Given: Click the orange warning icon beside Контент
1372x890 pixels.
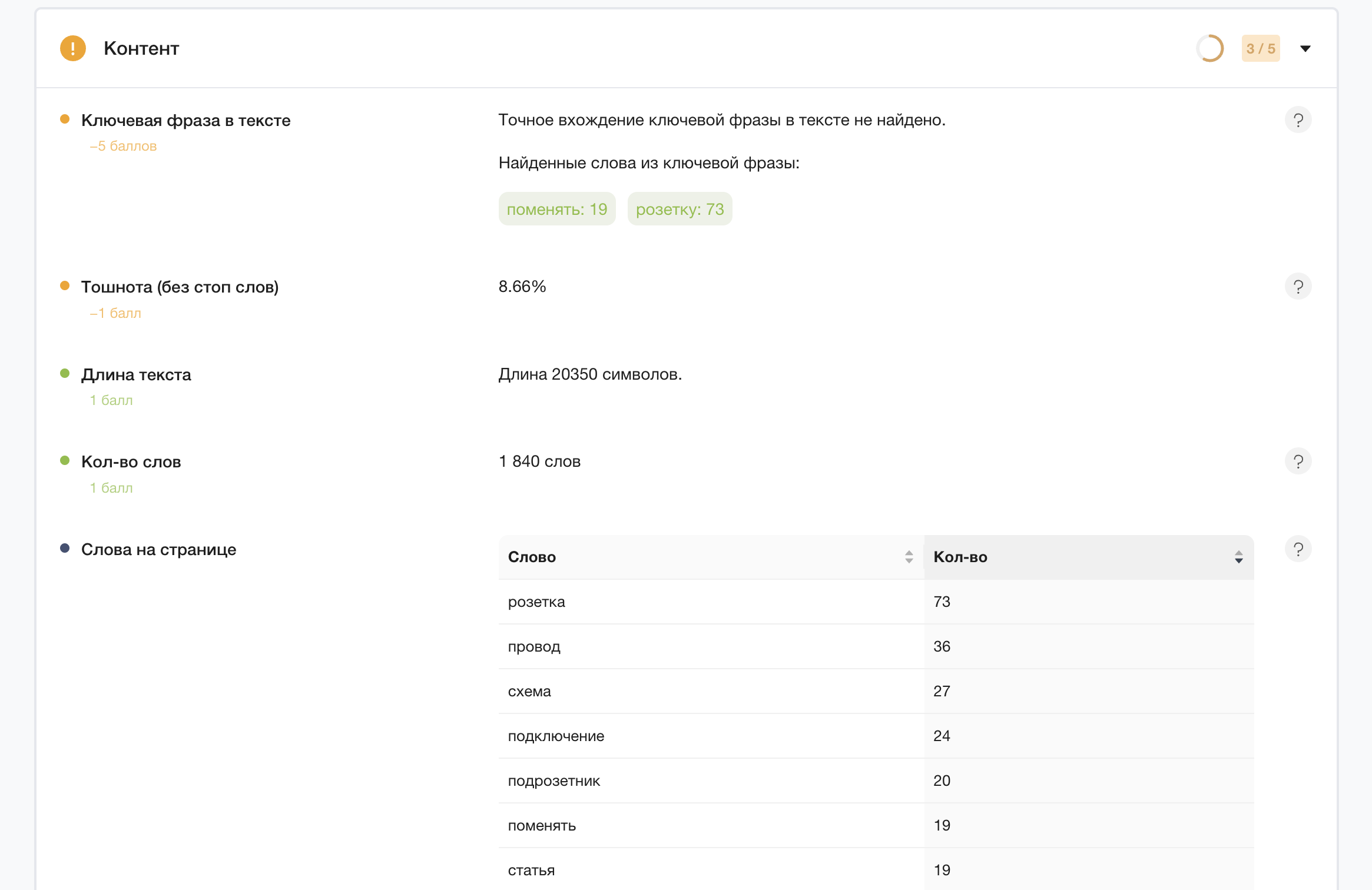Looking at the screenshot, I should [73, 48].
